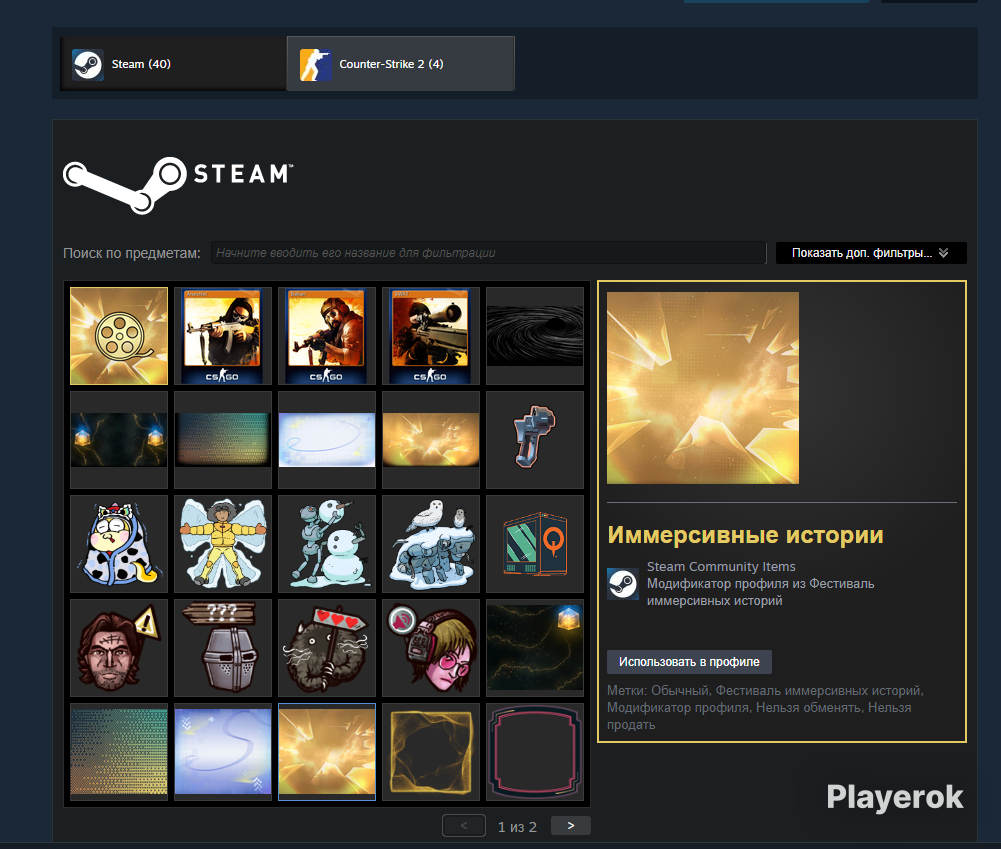This screenshot has width=1001, height=849.
Task: Click the Steam icon in the Steam tab
Action: coord(87,64)
